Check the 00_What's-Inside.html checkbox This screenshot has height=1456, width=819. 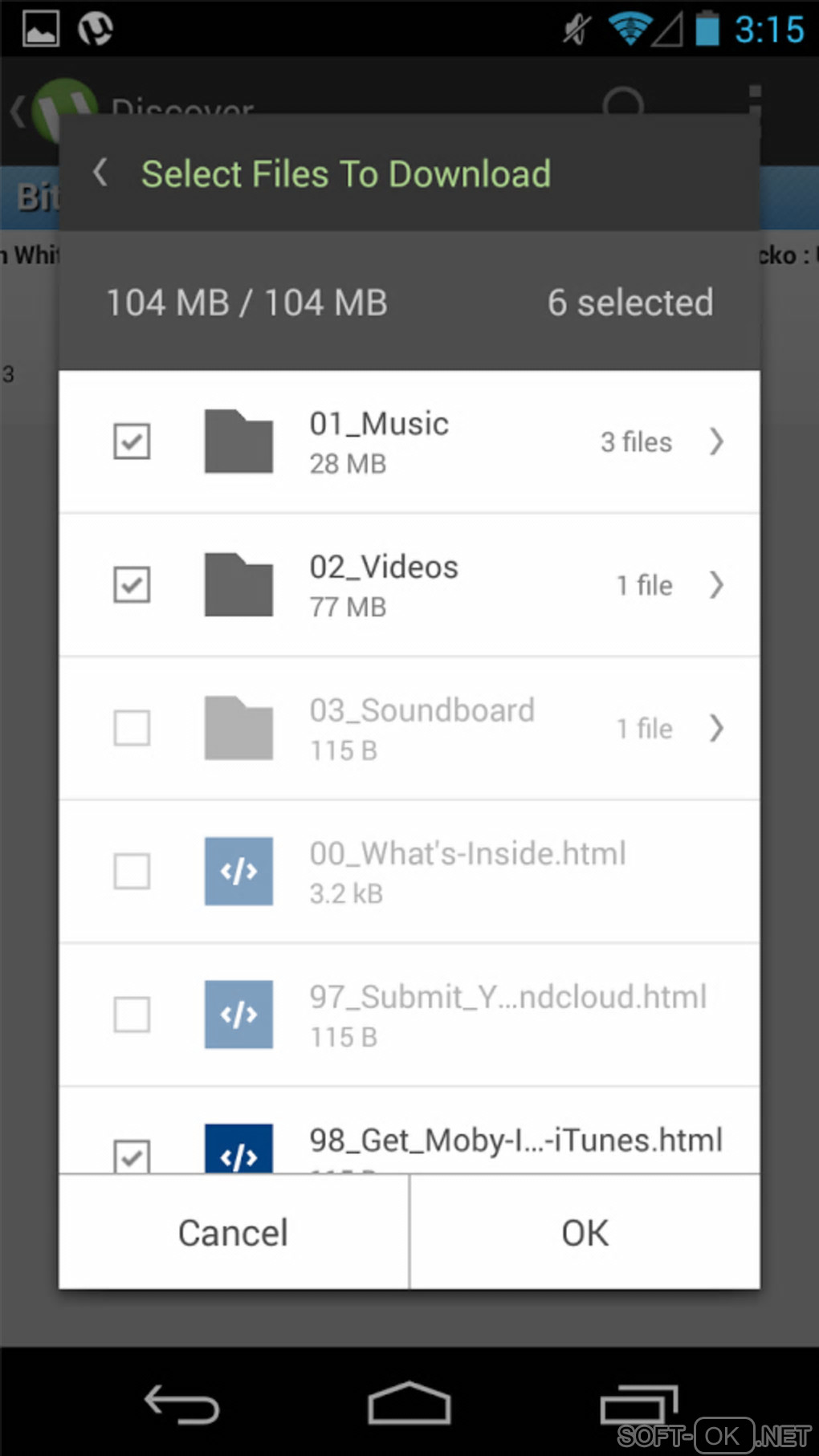132,871
